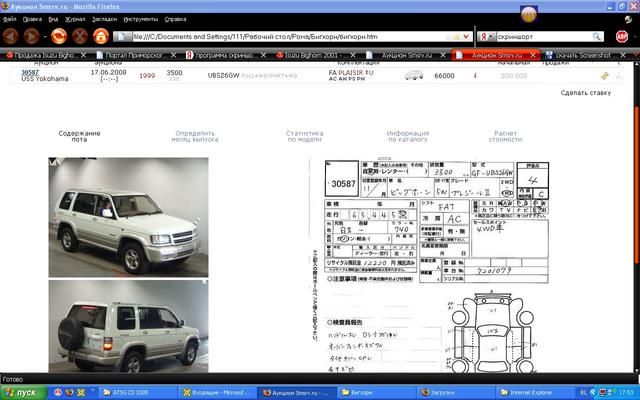Open lot number 30587 link
The height and width of the screenshot is (400, 640).
pos(30,72)
